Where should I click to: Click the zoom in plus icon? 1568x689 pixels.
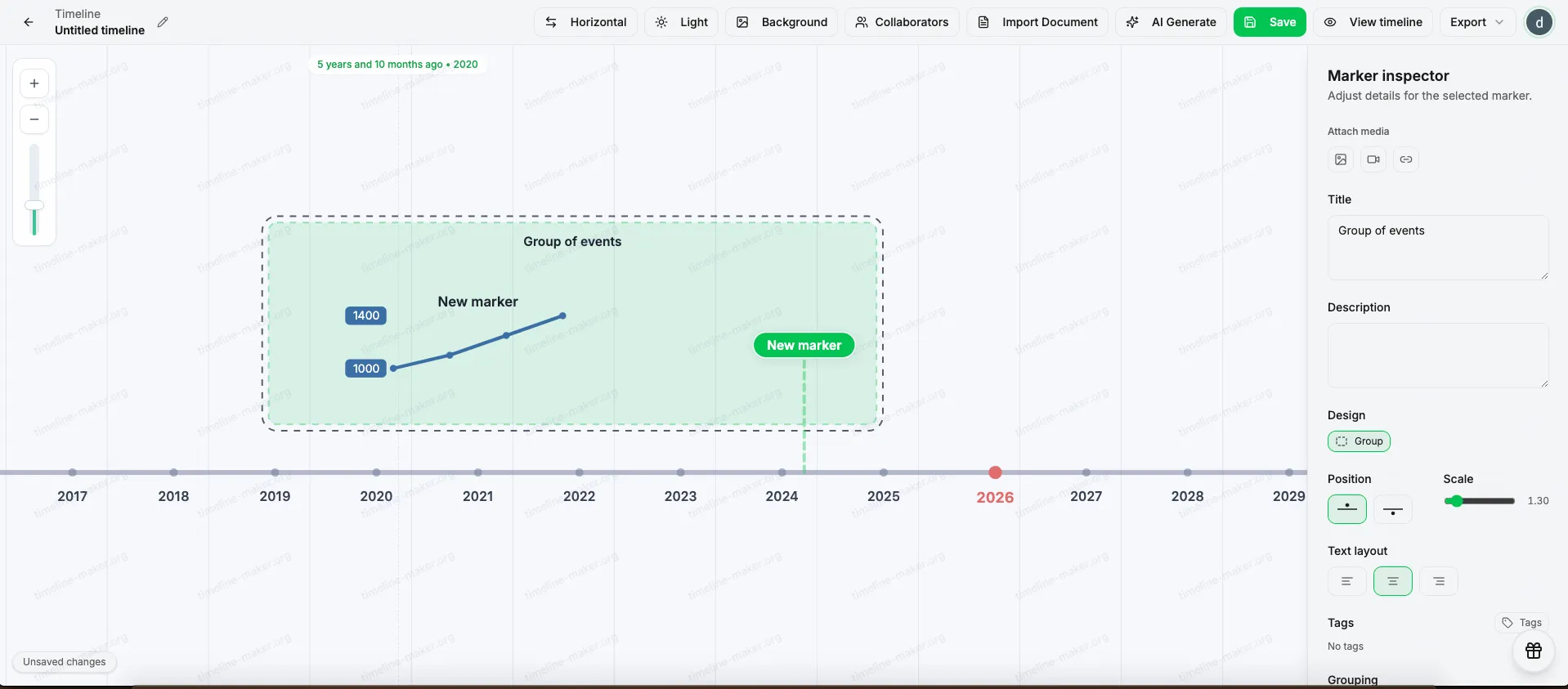(x=34, y=83)
